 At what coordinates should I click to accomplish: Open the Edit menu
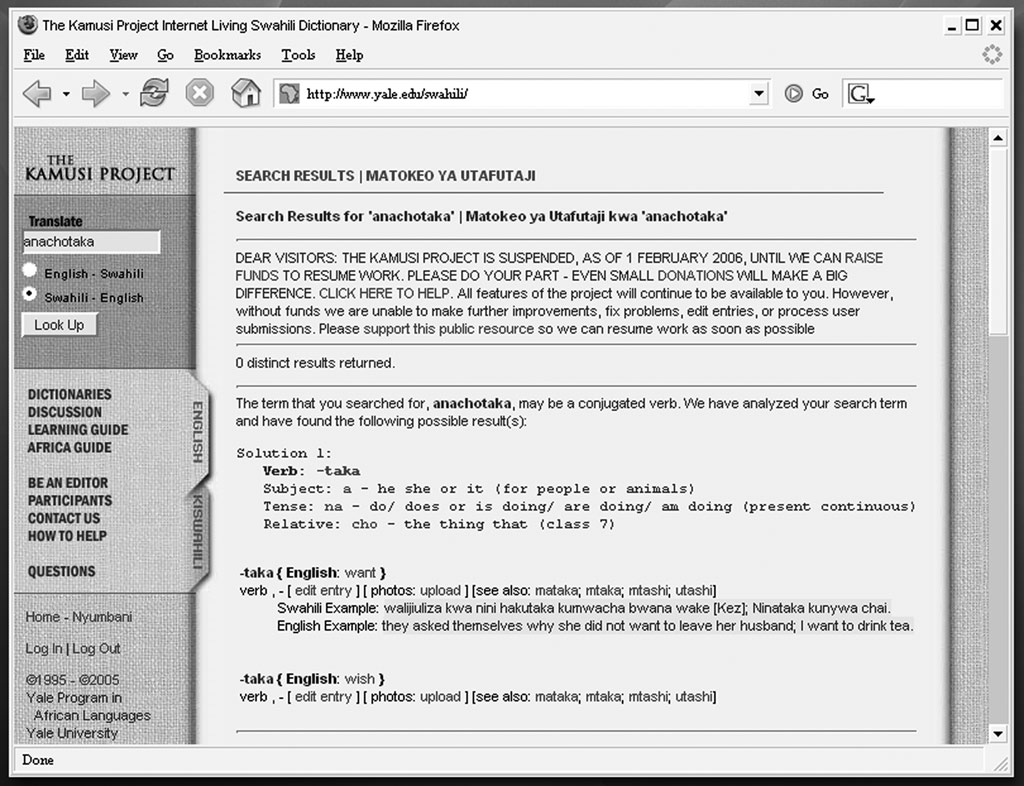click(77, 55)
